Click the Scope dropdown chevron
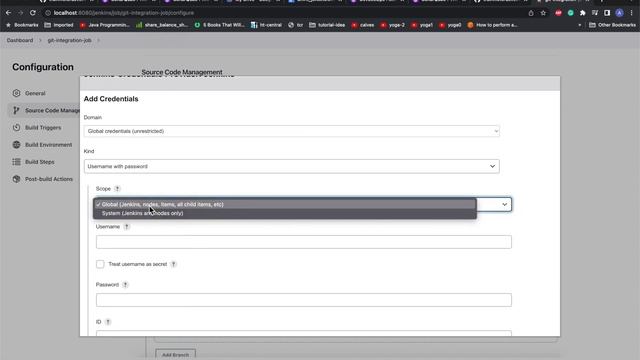The height and width of the screenshot is (360, 640). click(504, 204)
